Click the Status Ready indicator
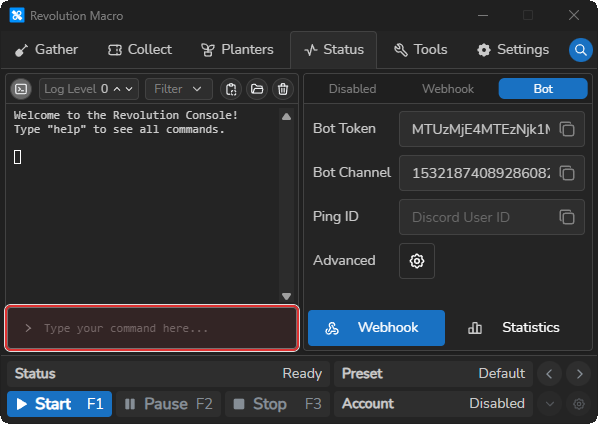This screenshot has width=598, height=424. pos(168,374)
